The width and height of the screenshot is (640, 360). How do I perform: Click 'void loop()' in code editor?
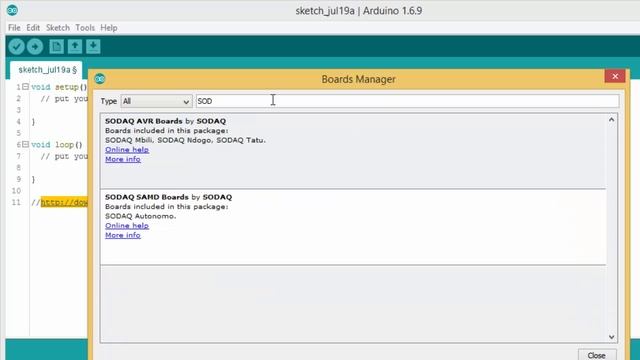57,144
